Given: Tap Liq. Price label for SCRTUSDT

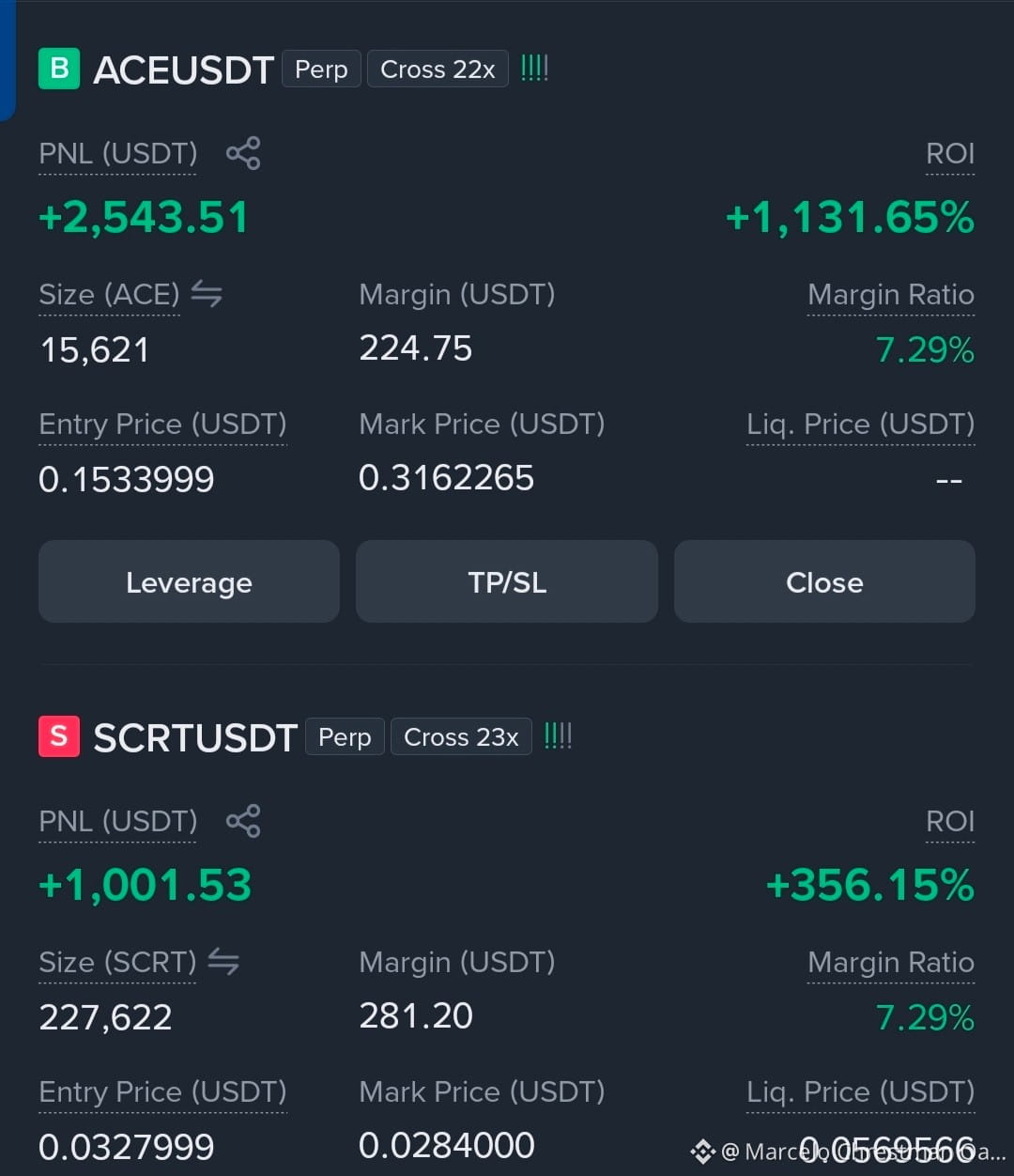Looking at the screenshot, I should tap(861, 1092).
